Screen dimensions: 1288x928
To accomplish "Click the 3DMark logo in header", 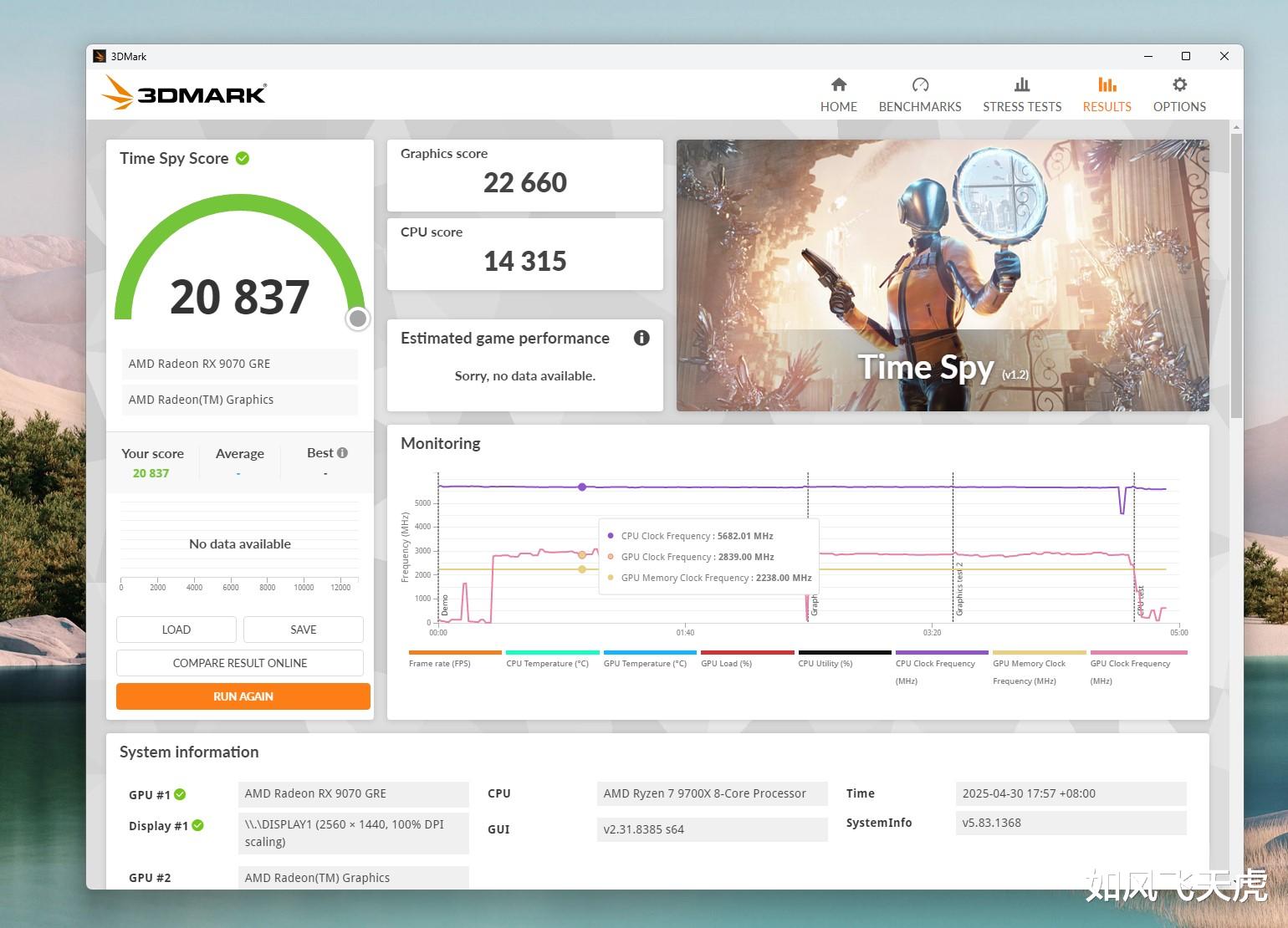I will [x=185, y=93].
